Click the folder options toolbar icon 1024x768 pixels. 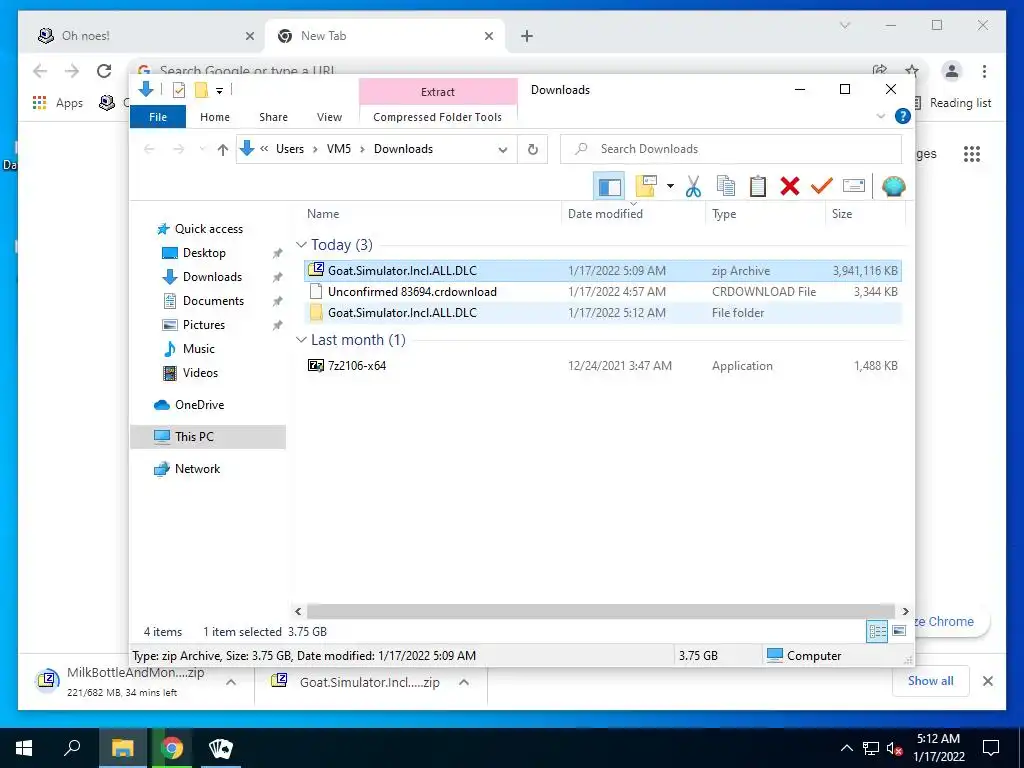click(x=646, y=187)
